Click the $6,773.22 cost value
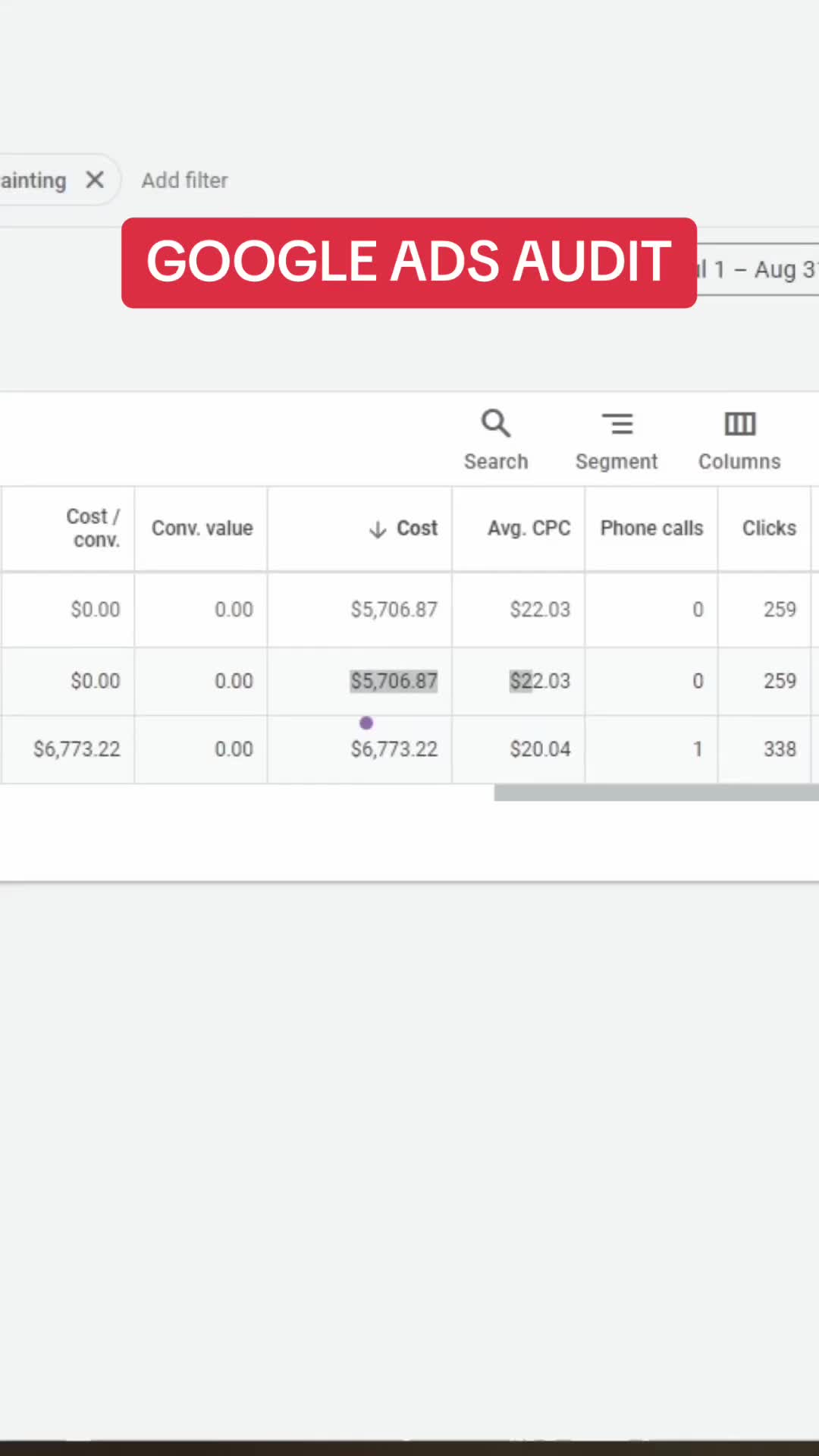 [394, 749]
